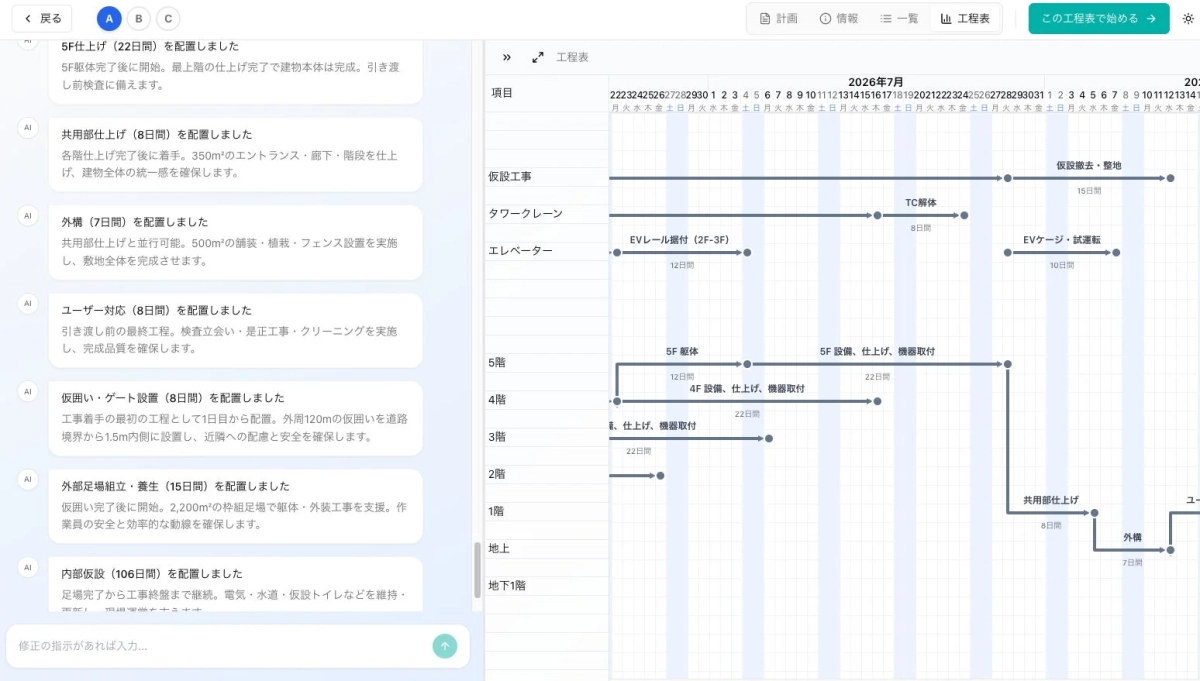
Task: Switch to version B
Action: [x=138, y=18]
